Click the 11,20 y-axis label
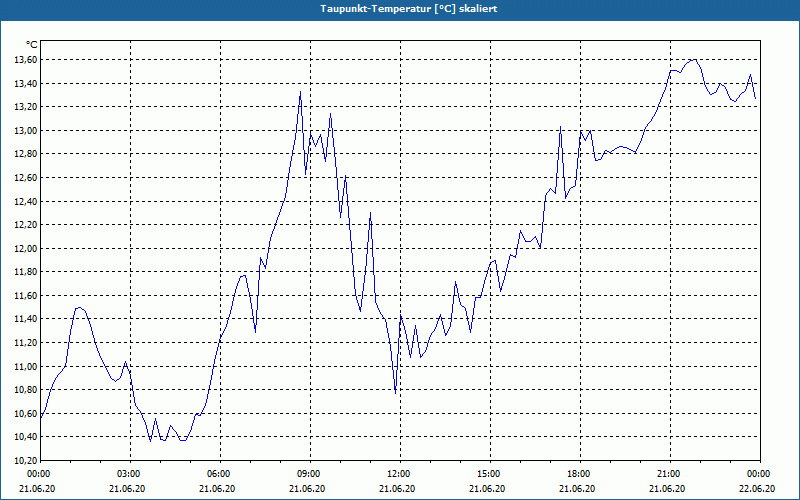Screen dimensions: 800x500 coord(26,342)
